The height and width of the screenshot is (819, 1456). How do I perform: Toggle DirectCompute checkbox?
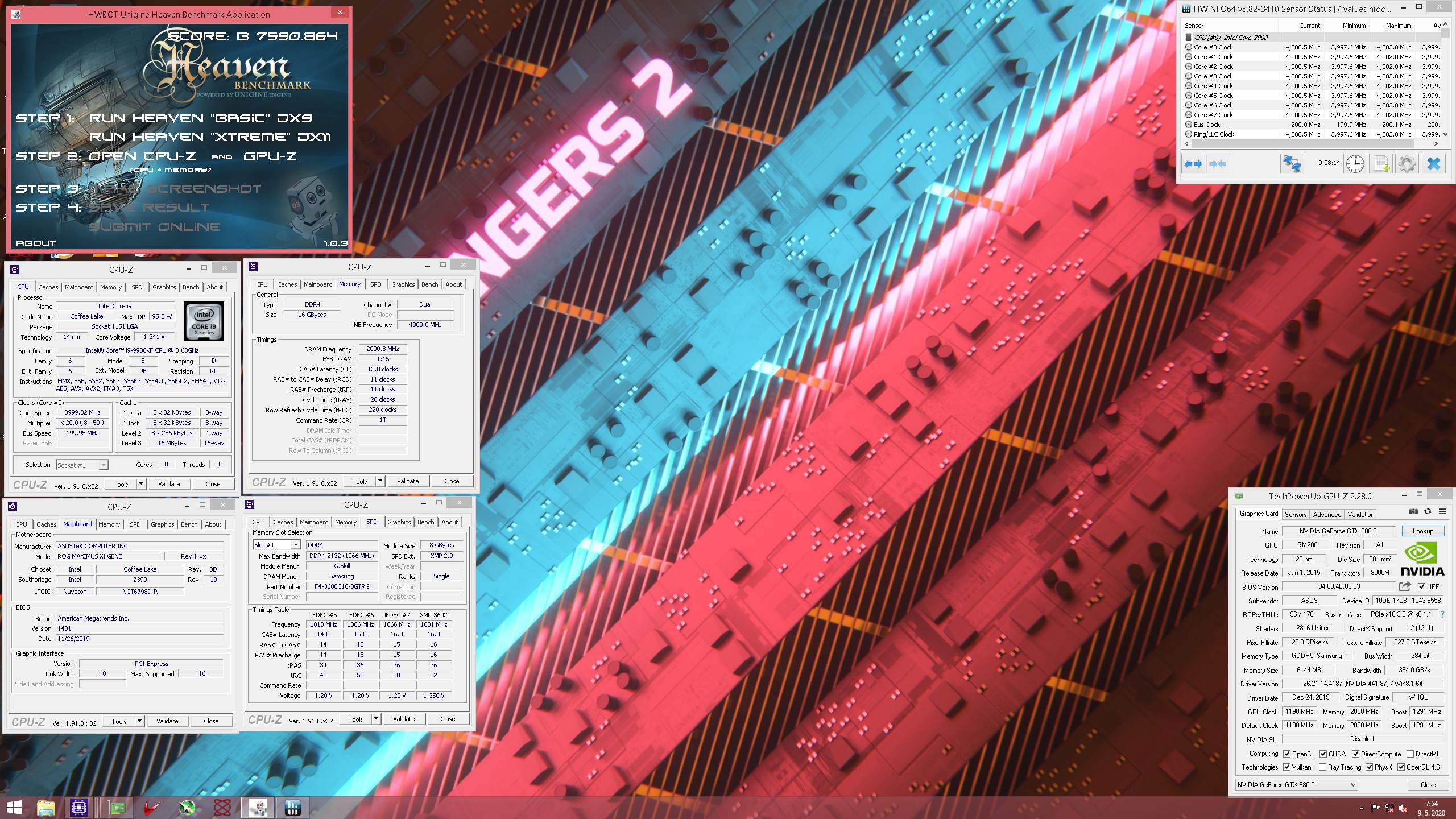1355,754
